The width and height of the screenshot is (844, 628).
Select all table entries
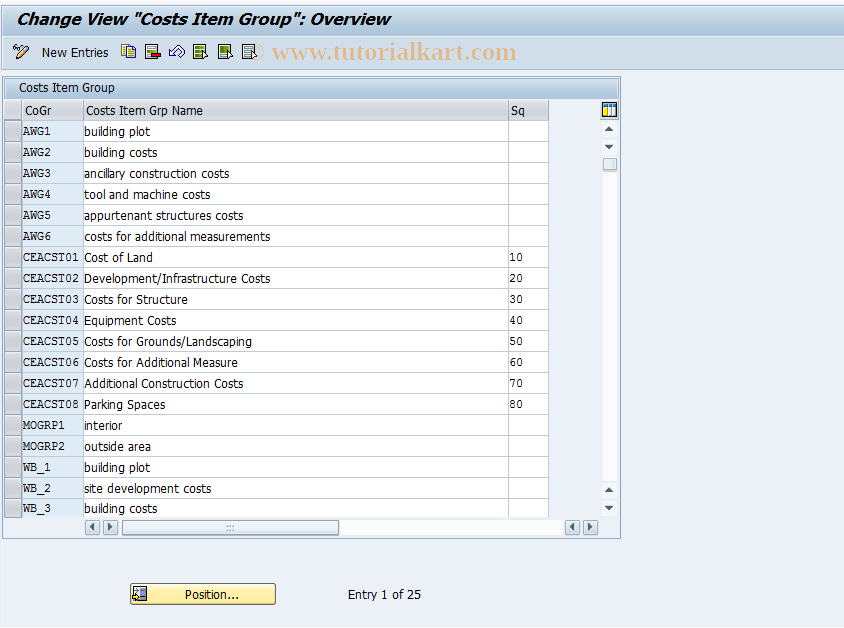[x=200, y=51]
